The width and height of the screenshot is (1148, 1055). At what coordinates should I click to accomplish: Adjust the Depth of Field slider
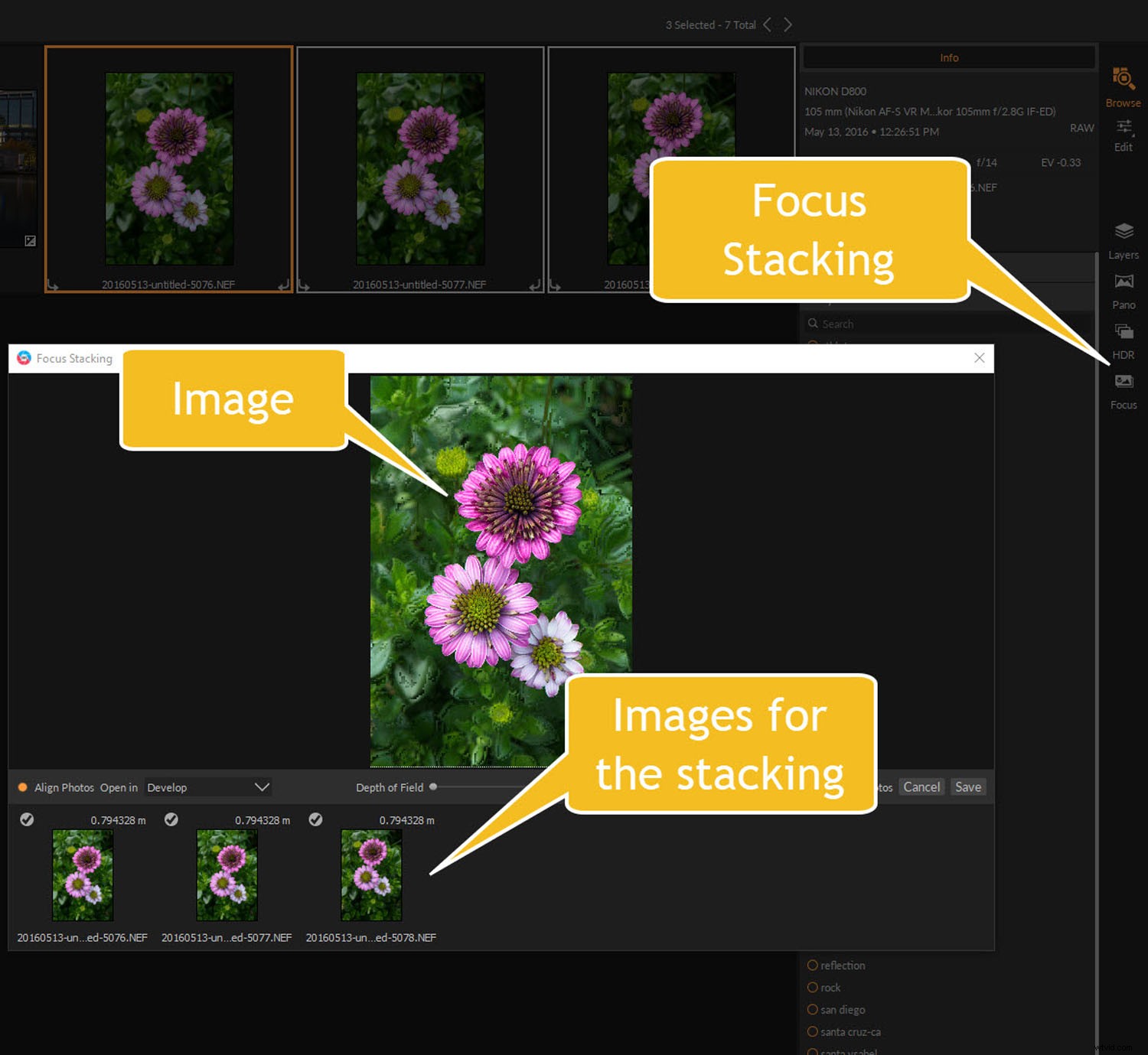(x=433, y=786)
